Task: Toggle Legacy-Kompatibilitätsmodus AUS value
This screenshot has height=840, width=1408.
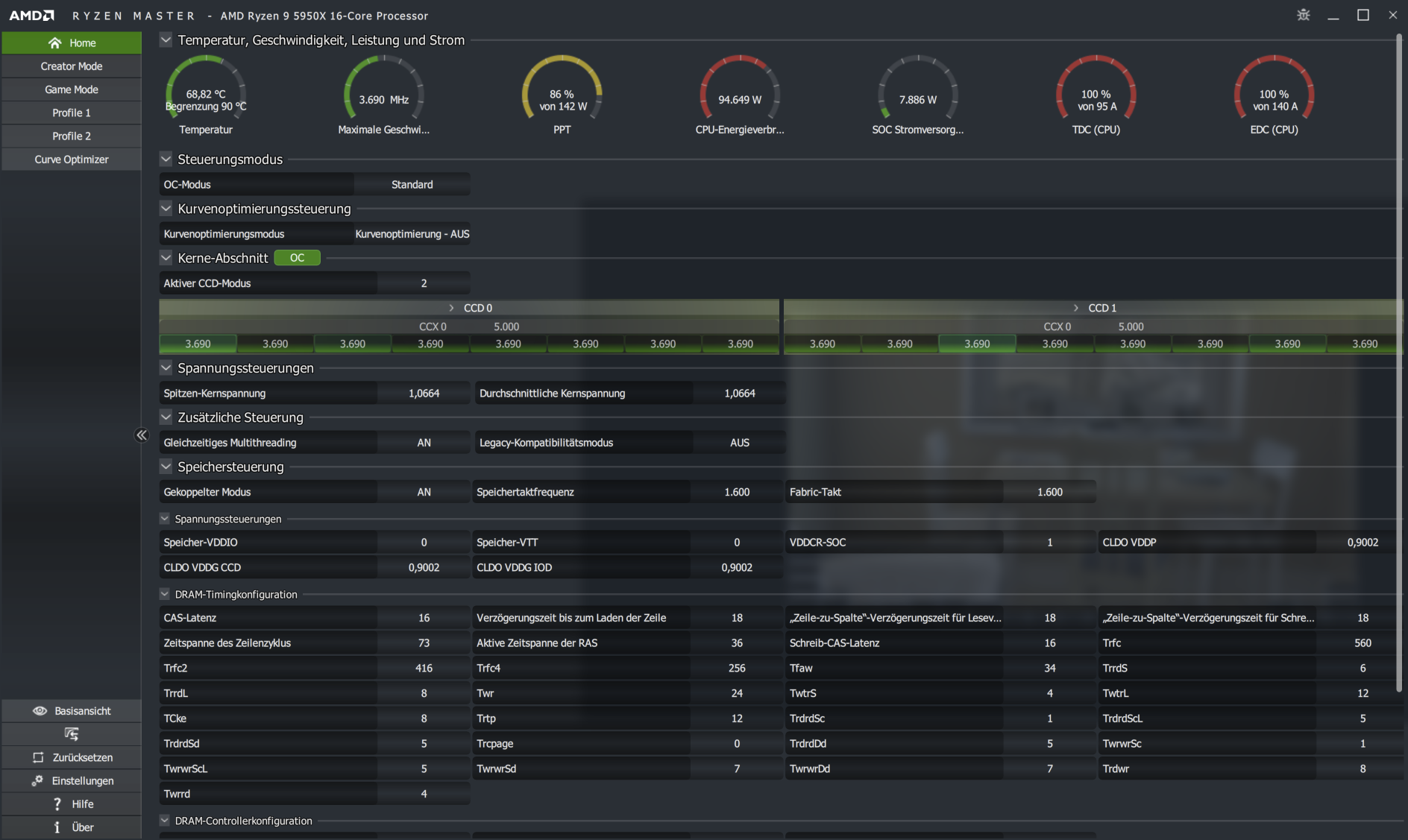Action: tap(739, 443)
